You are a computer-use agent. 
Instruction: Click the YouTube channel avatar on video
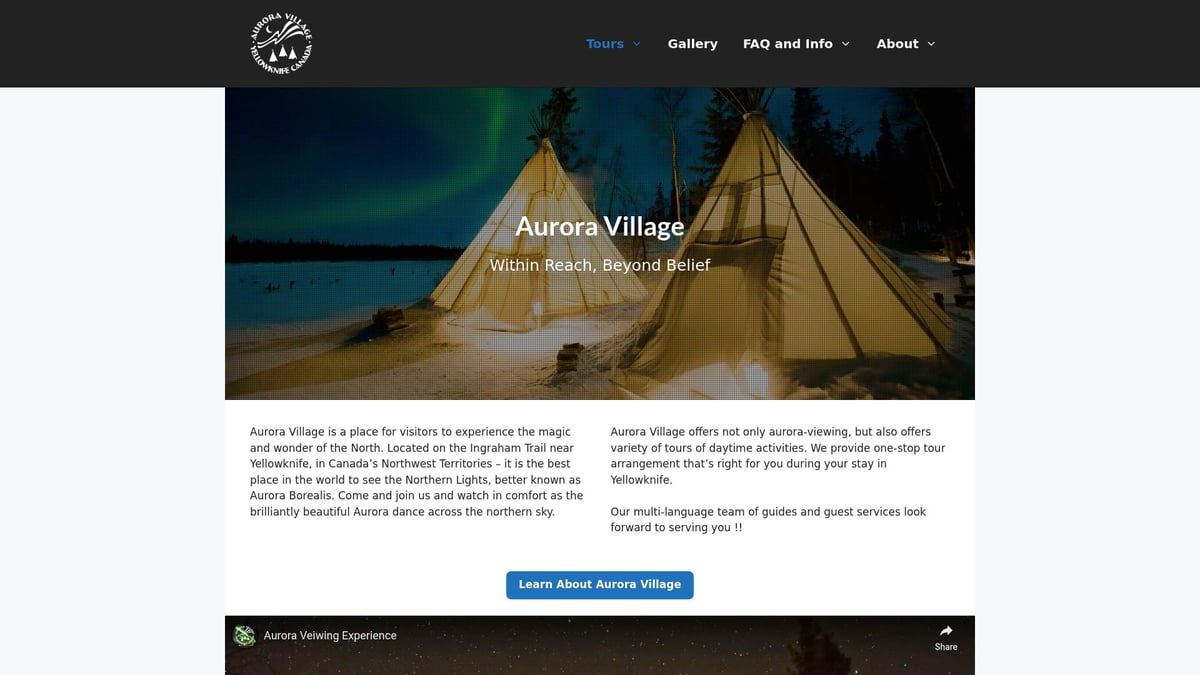tap(244, 636)
